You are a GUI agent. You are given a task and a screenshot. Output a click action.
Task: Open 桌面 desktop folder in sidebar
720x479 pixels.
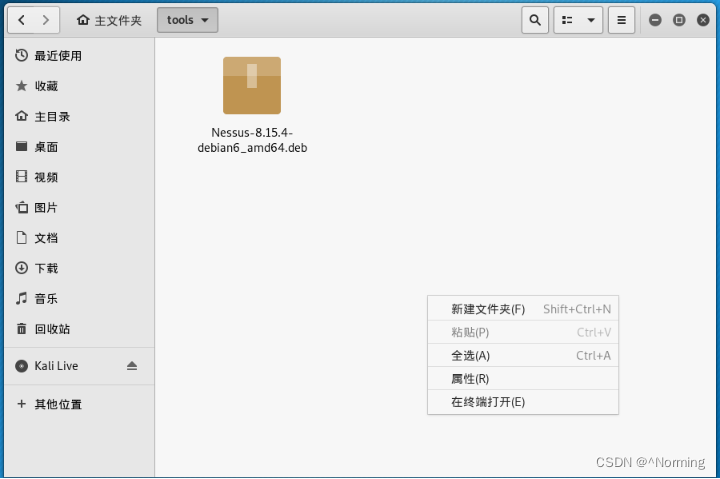[x=79, y=147]
